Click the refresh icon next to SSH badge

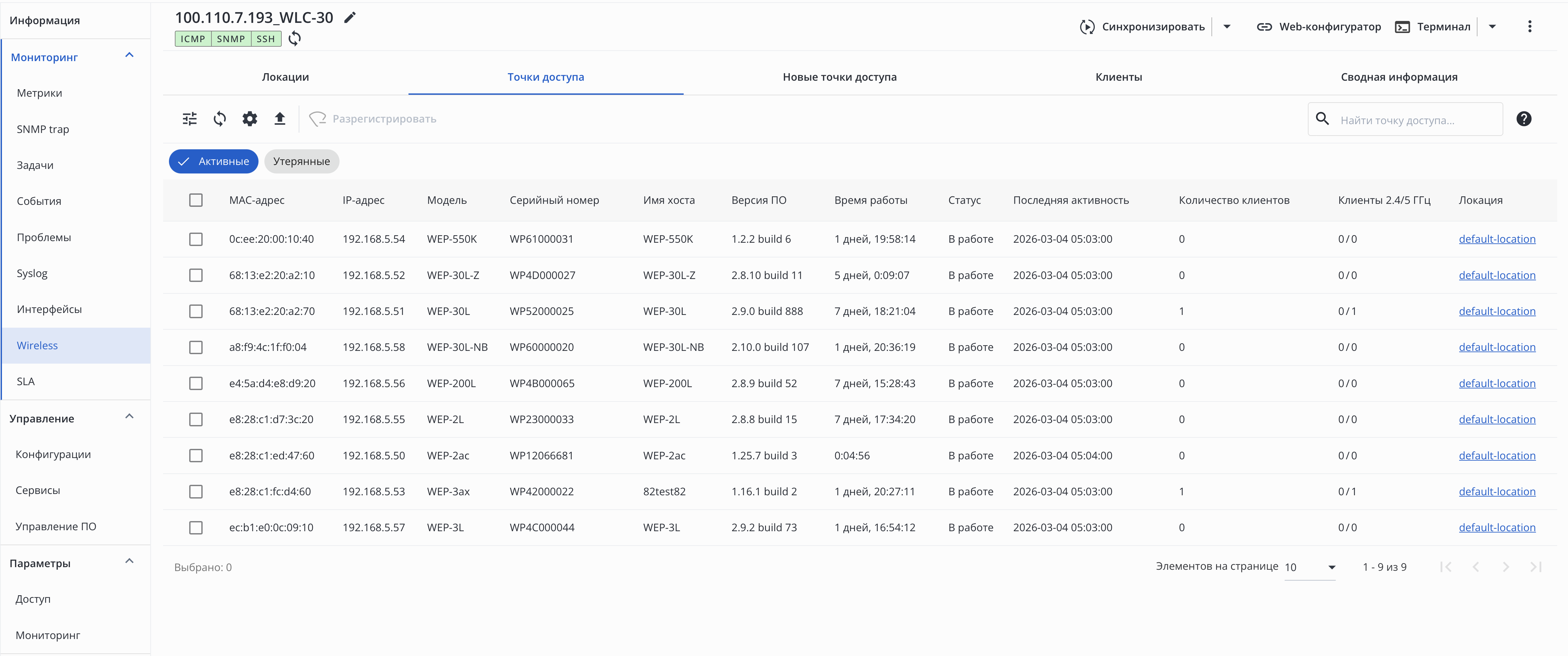point(294,38)
